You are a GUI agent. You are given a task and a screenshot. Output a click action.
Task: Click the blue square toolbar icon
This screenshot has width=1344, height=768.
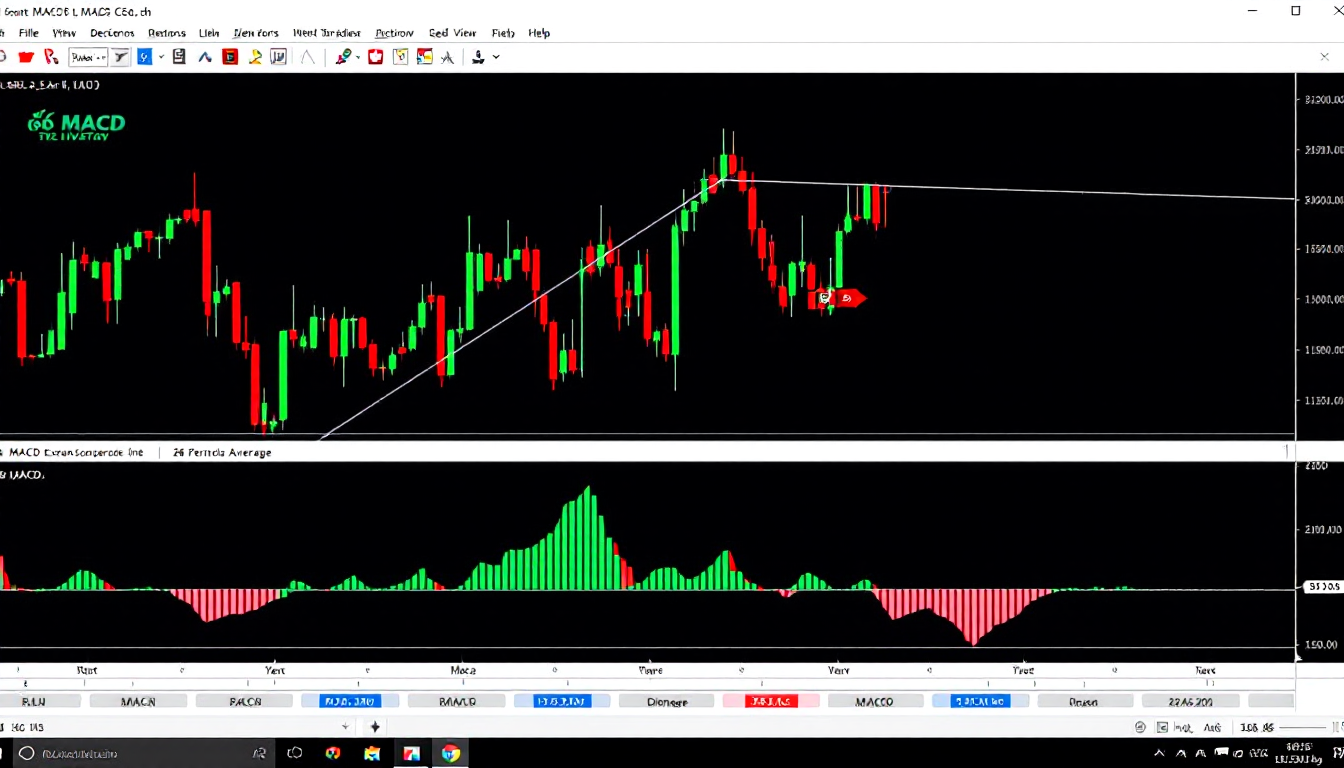[144, 58]
